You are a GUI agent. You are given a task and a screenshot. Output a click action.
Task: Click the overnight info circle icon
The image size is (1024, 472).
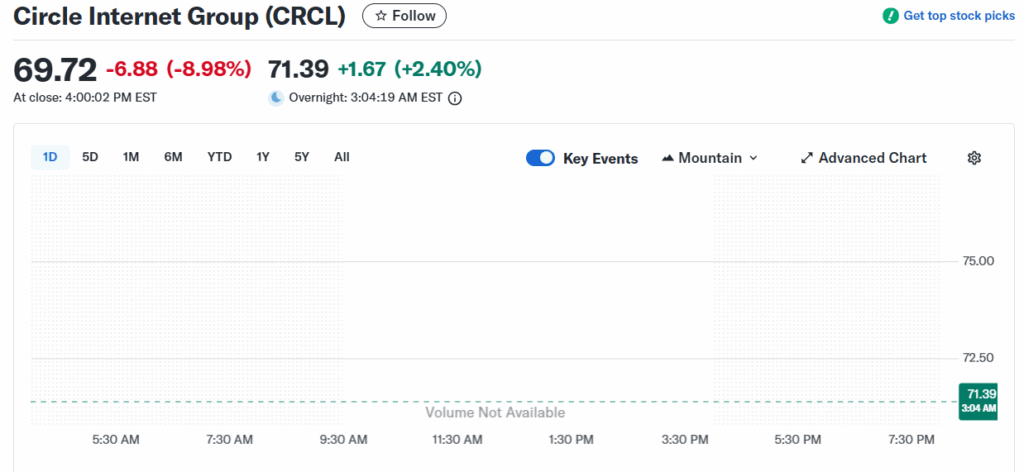pos(455,98)
